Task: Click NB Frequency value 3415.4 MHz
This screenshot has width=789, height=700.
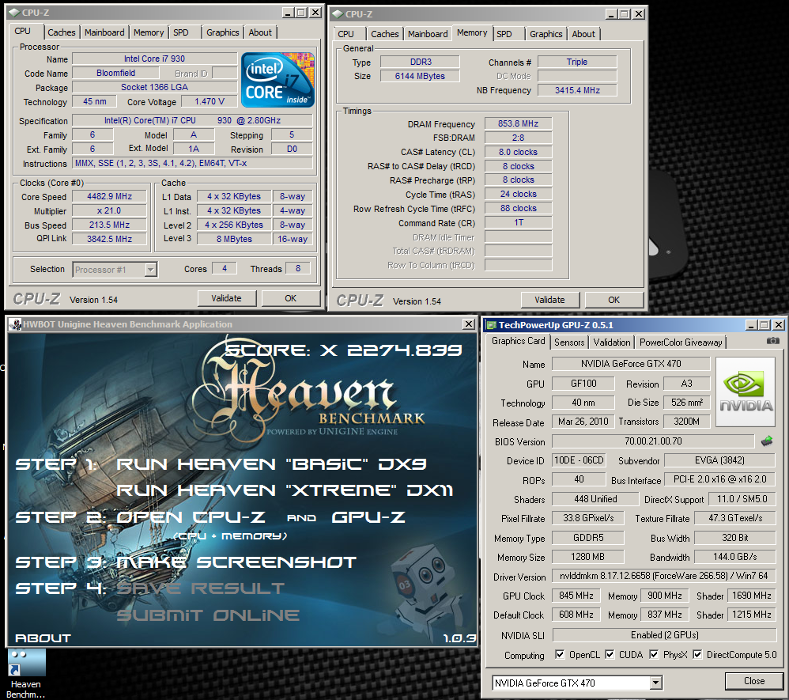Action: point(577,91)
